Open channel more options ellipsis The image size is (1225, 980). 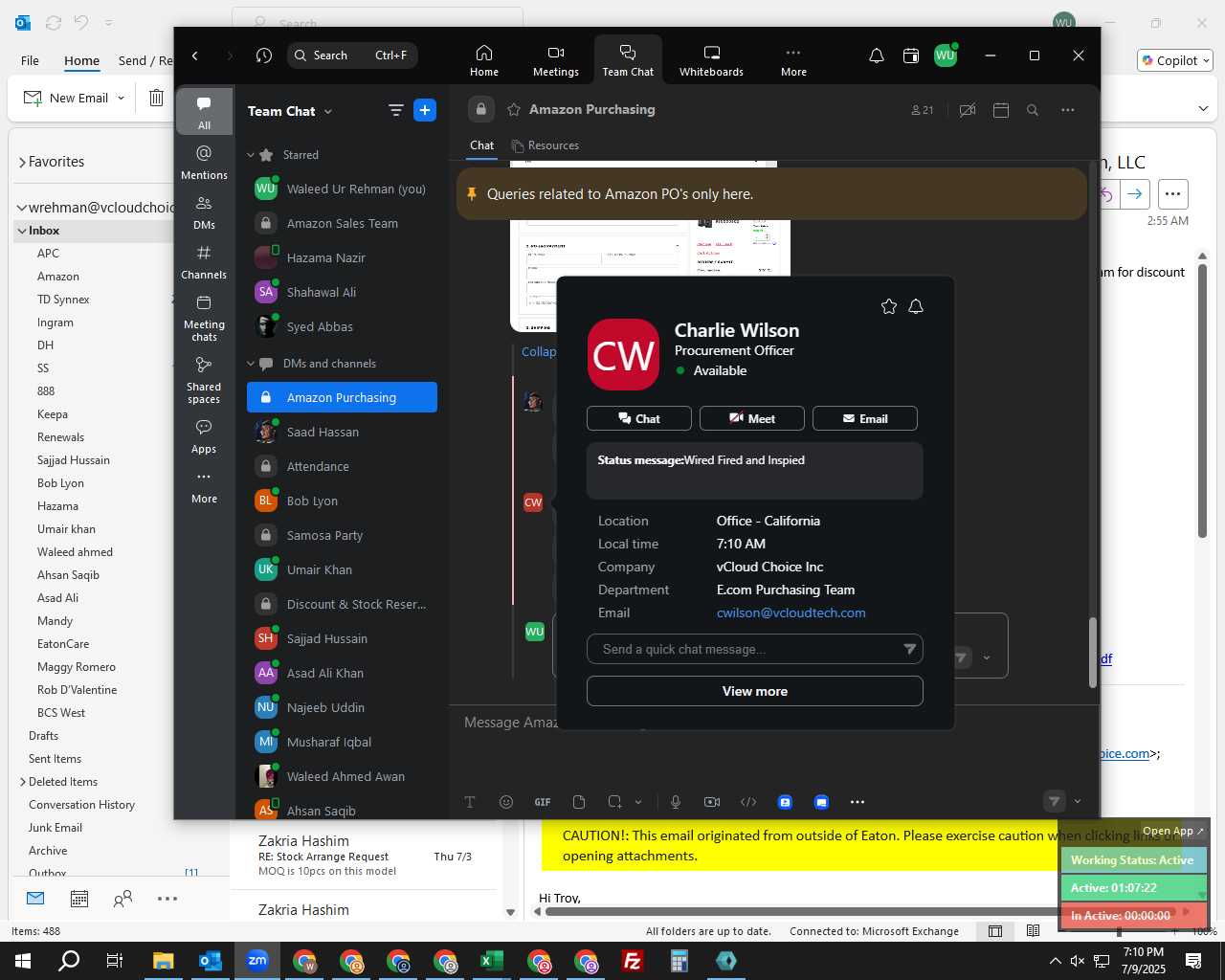pos(1068,110)
